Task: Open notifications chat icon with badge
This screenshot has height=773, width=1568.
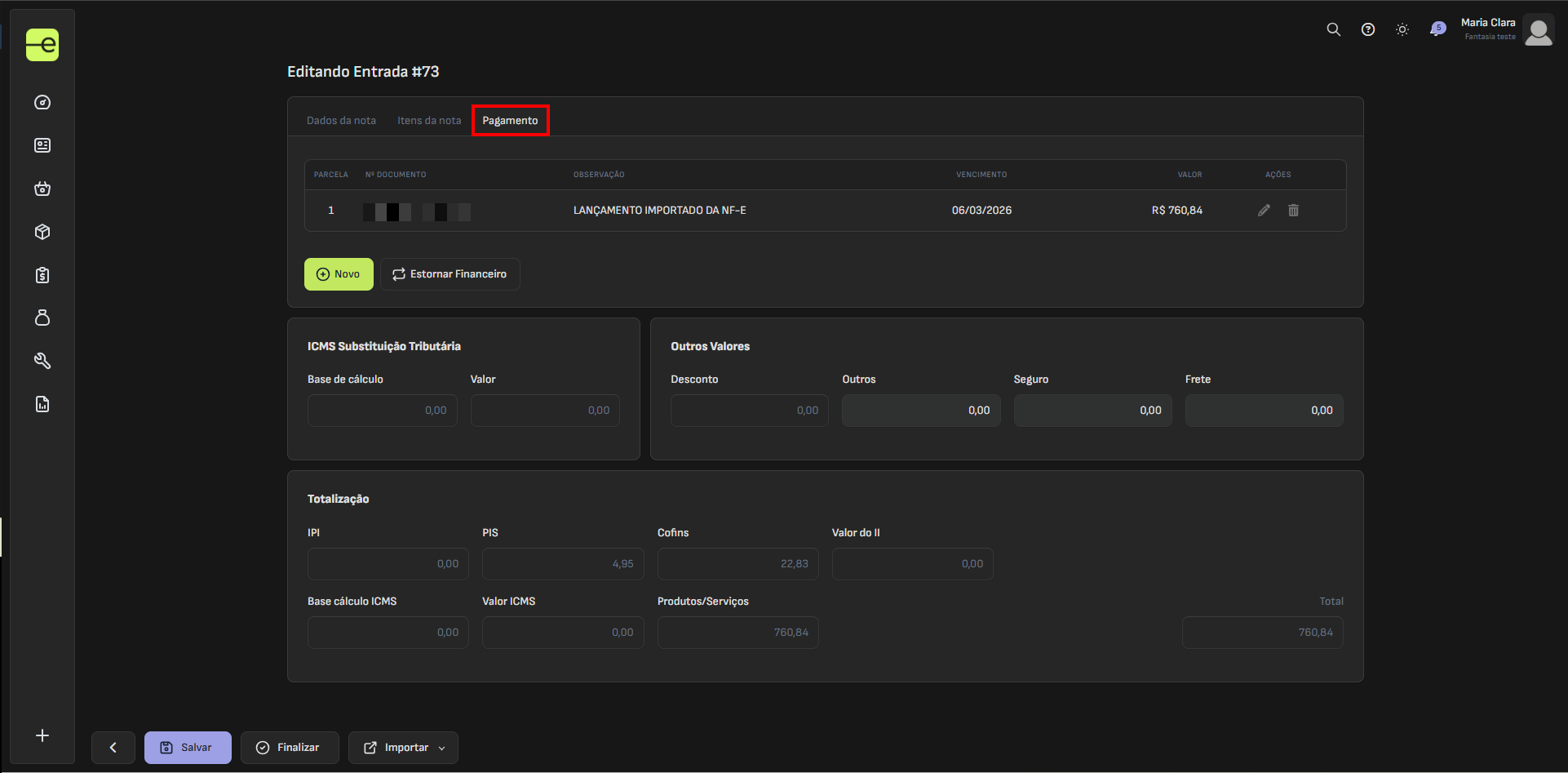Action: [x=1437, y=29]
